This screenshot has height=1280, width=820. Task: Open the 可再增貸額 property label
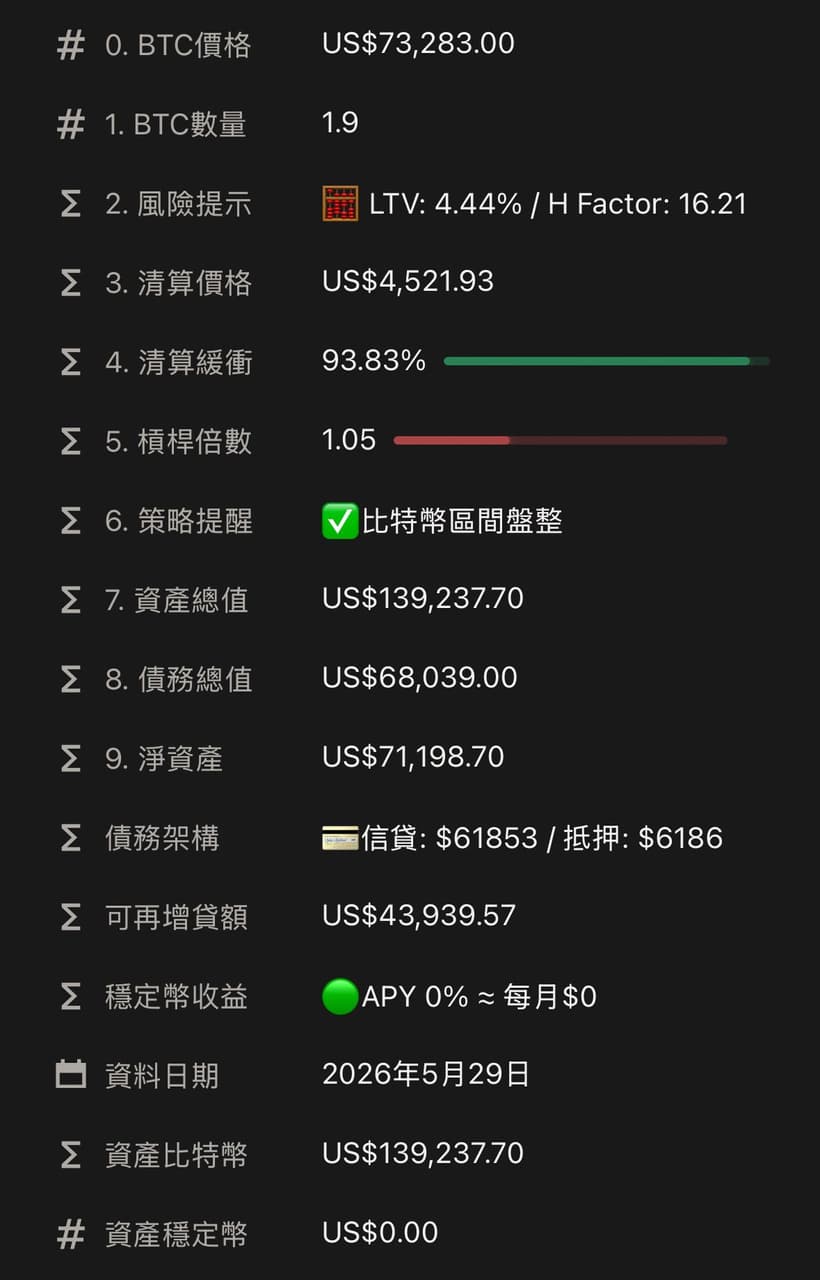tap(176, 917)
